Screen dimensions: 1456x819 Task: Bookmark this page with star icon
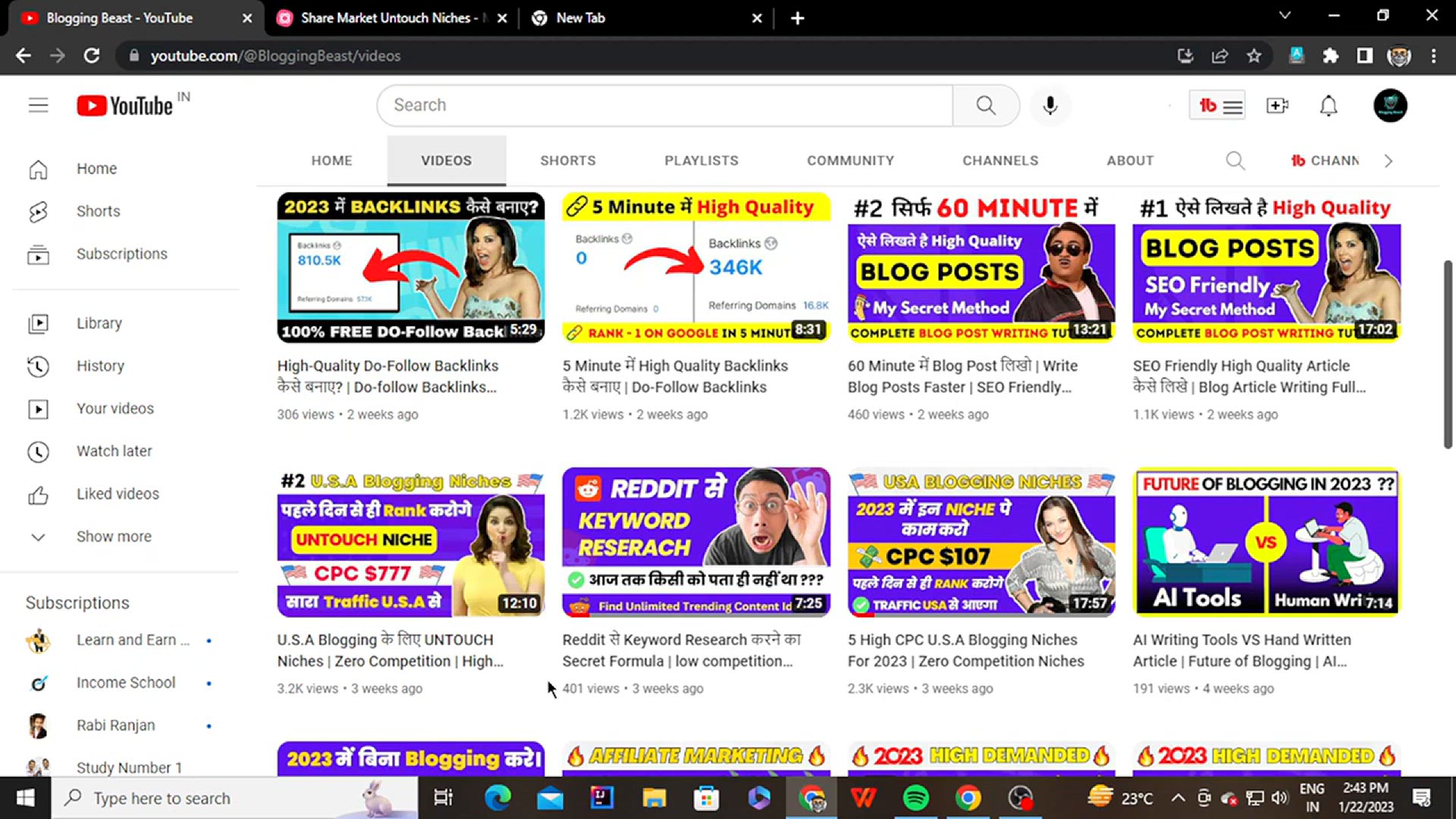pos(1254,55)
